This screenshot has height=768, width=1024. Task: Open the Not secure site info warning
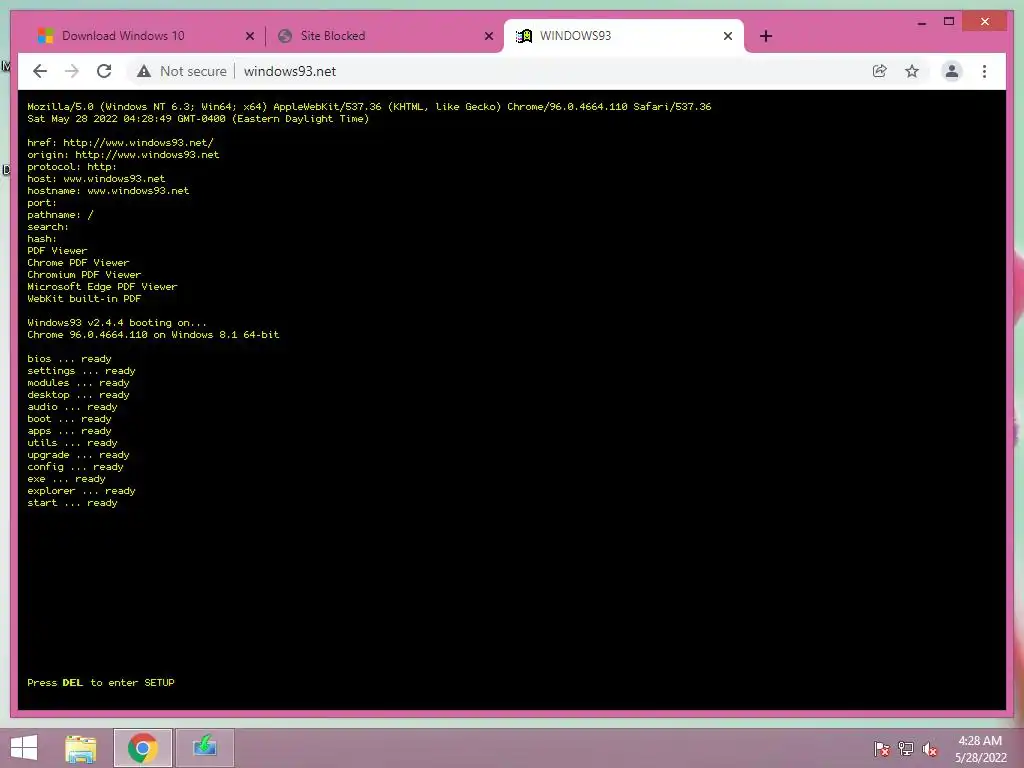(x=182, y=71)
